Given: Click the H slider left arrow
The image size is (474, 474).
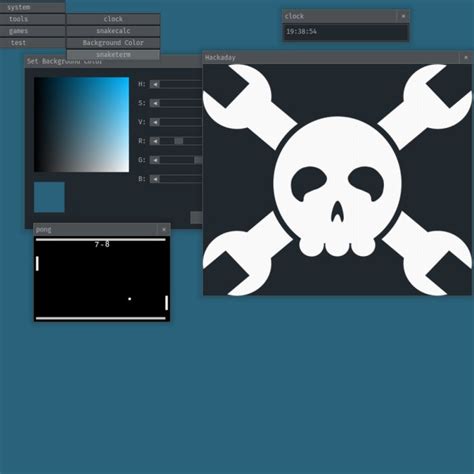Looking at the screenshot, I should [x=155, y=84].
